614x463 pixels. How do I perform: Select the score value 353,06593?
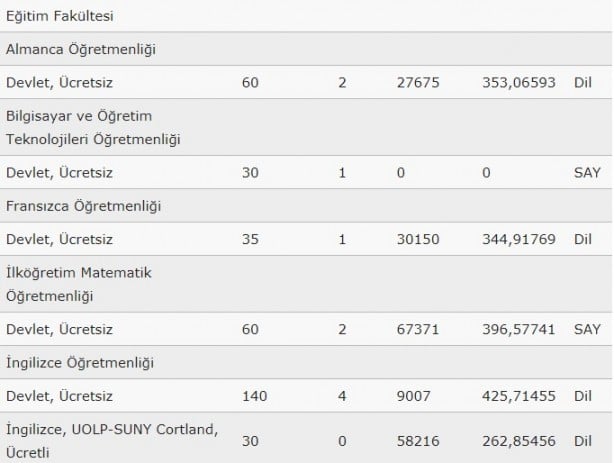click(519, 83)
